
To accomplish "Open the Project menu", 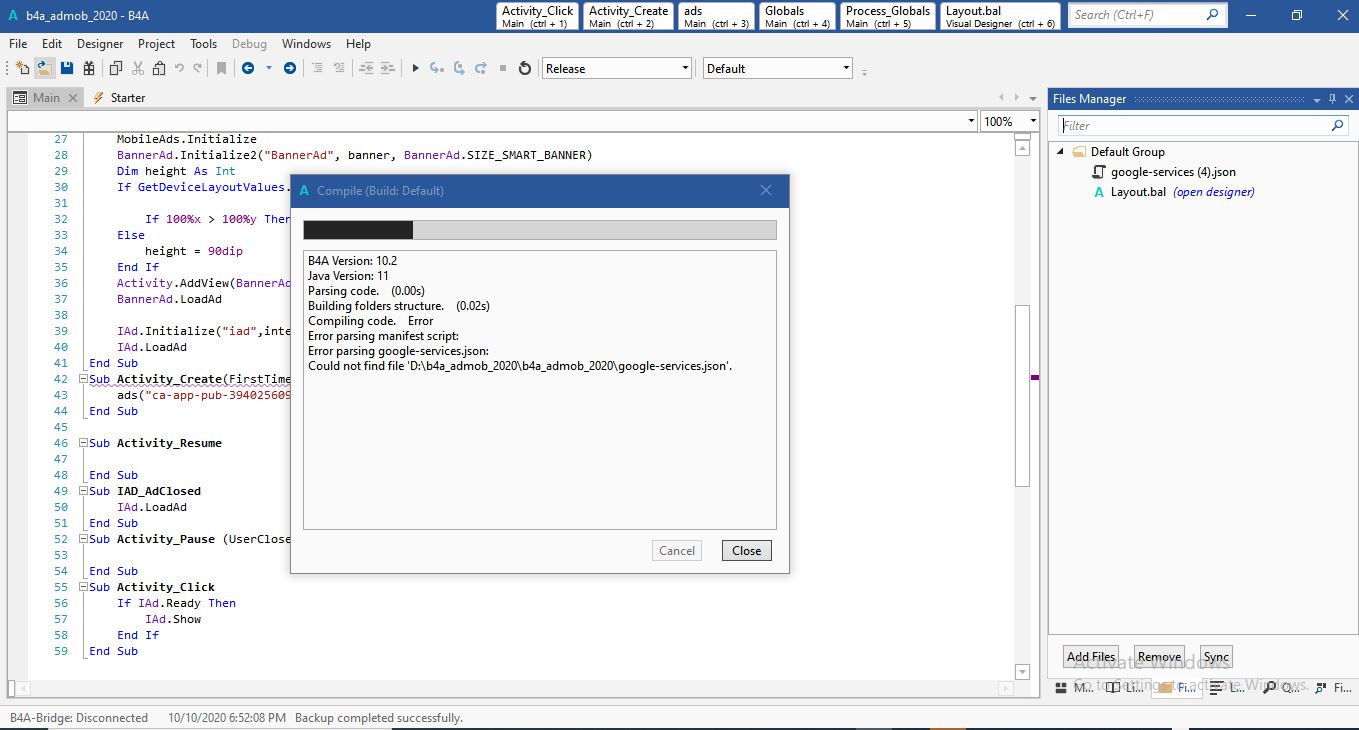I will [x=156, y=44].
